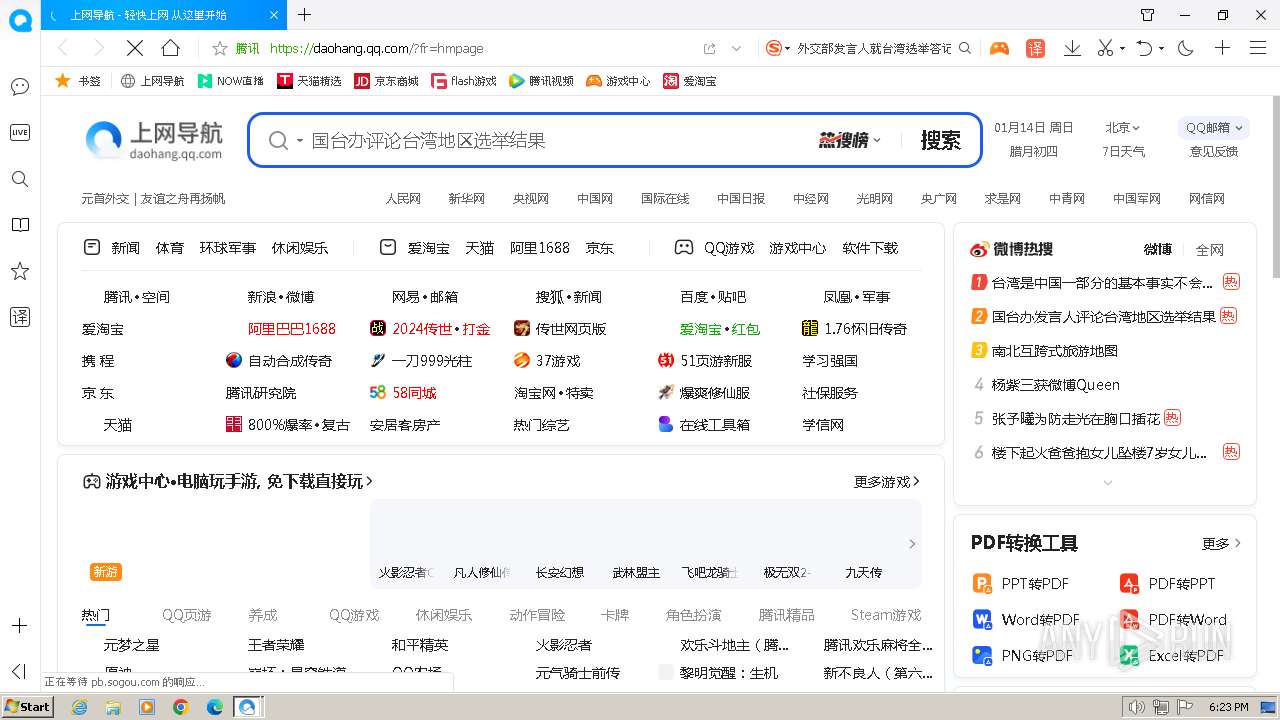Viewport: 1280px width, 720px height.
Task: Switch to the 全网 hot tab
Action: [1210, 250]
